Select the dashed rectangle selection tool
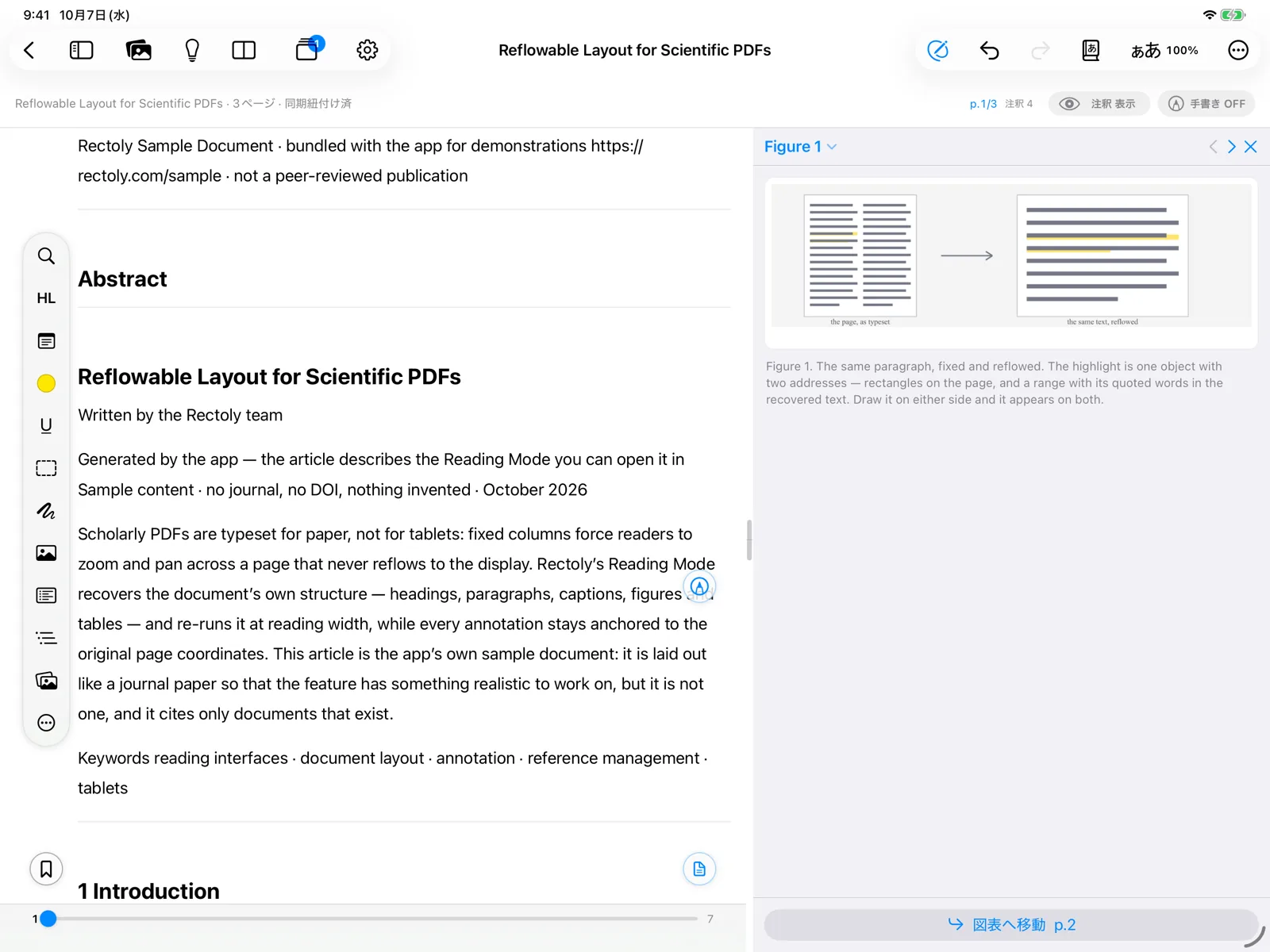Image resolution: width=1270 pixels, height=952 pixels. 46,468
